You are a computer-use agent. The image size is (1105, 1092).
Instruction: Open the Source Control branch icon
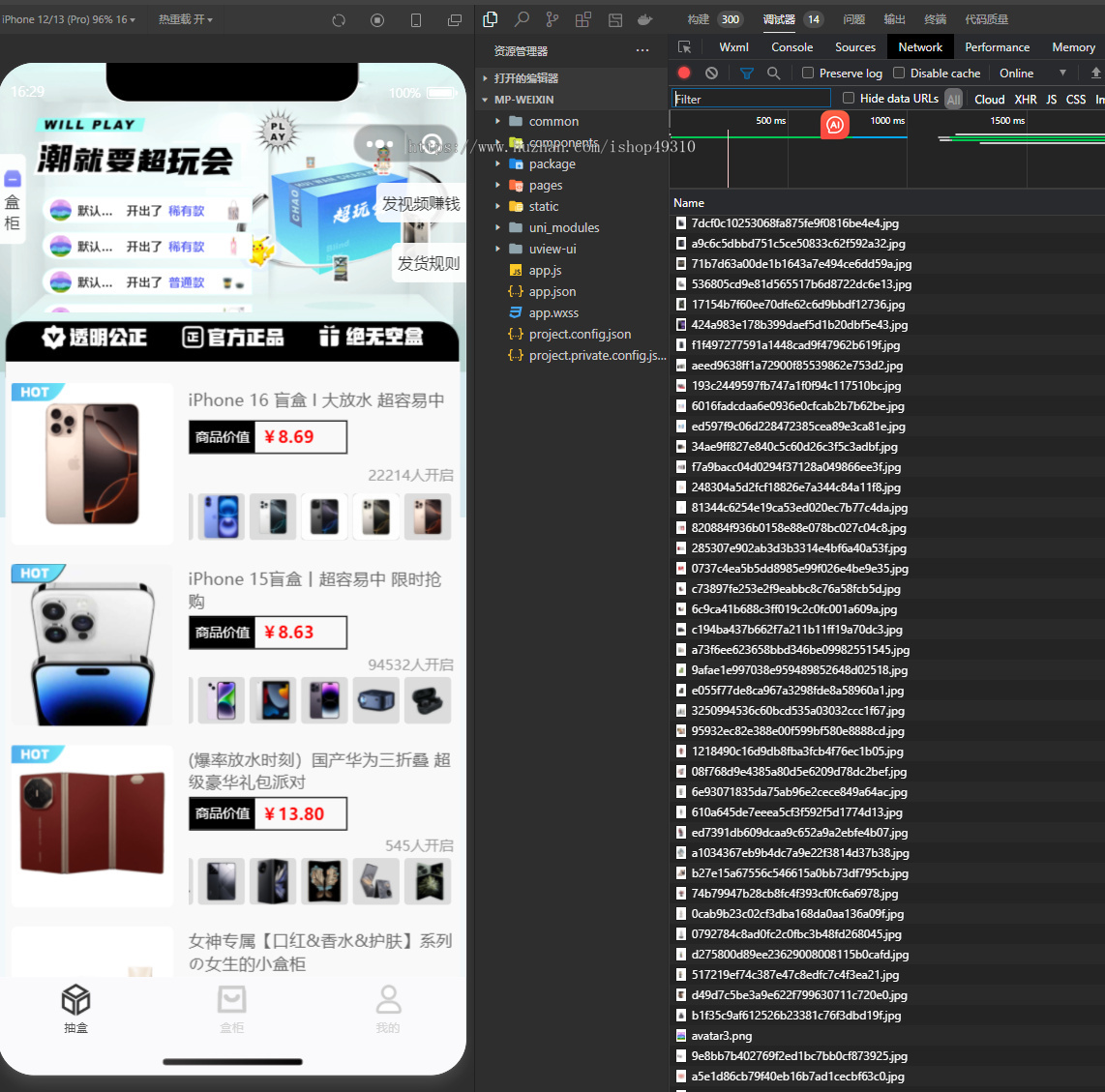point(552,19)
